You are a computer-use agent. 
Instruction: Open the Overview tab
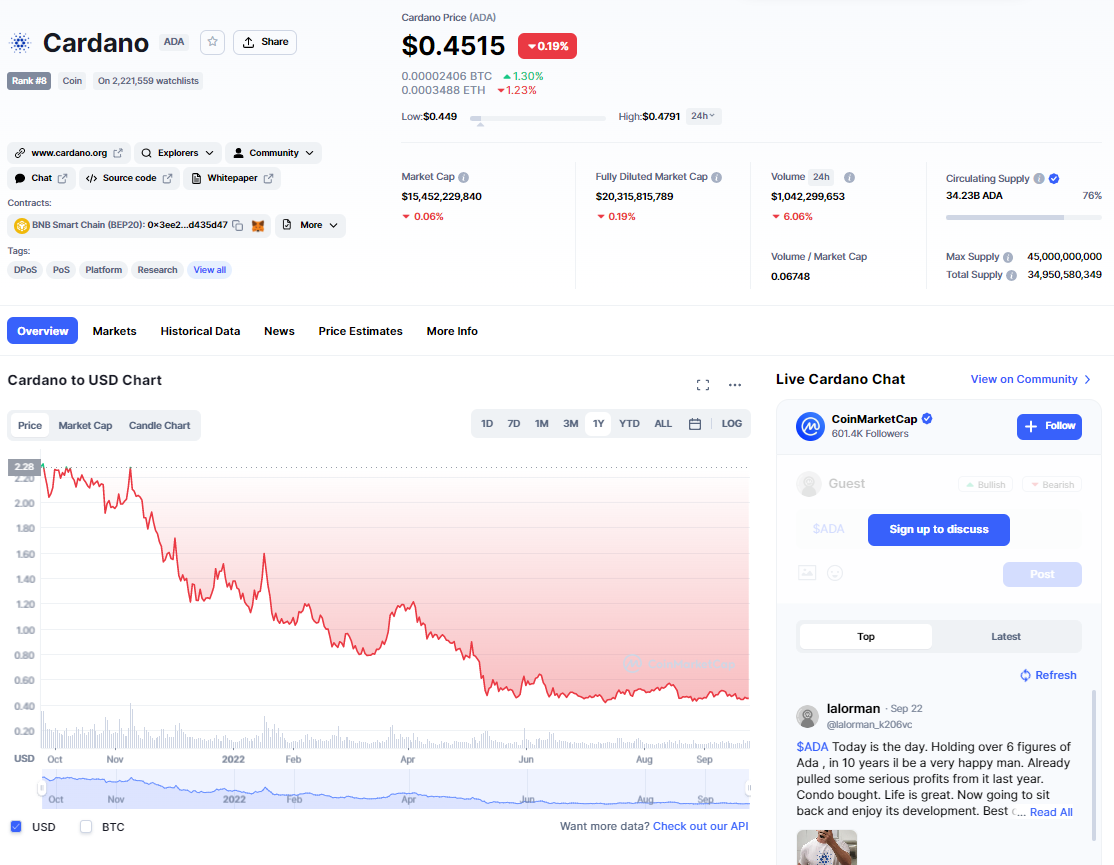point(43,331)
